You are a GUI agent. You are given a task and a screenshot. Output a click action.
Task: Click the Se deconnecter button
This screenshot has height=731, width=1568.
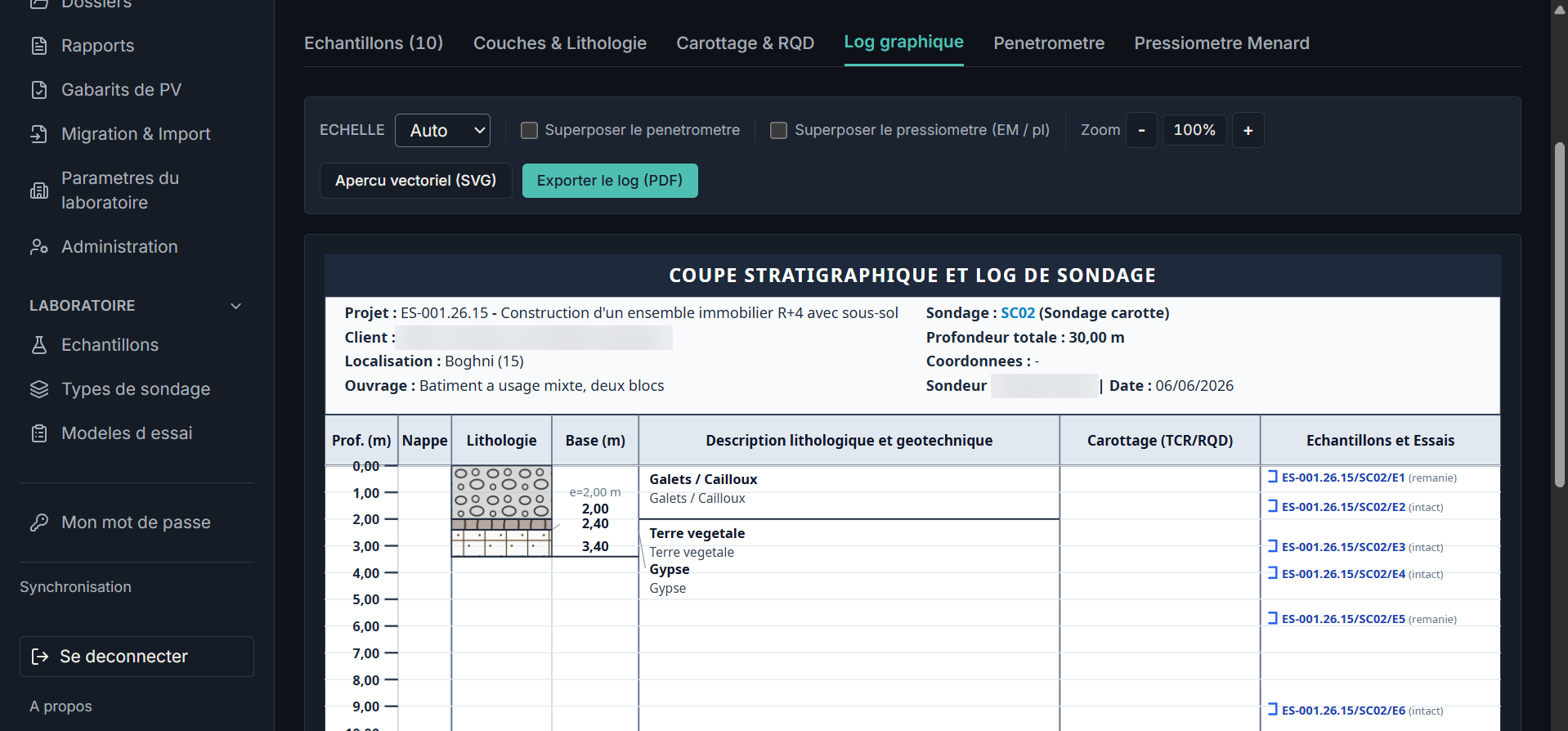(137, 657)
